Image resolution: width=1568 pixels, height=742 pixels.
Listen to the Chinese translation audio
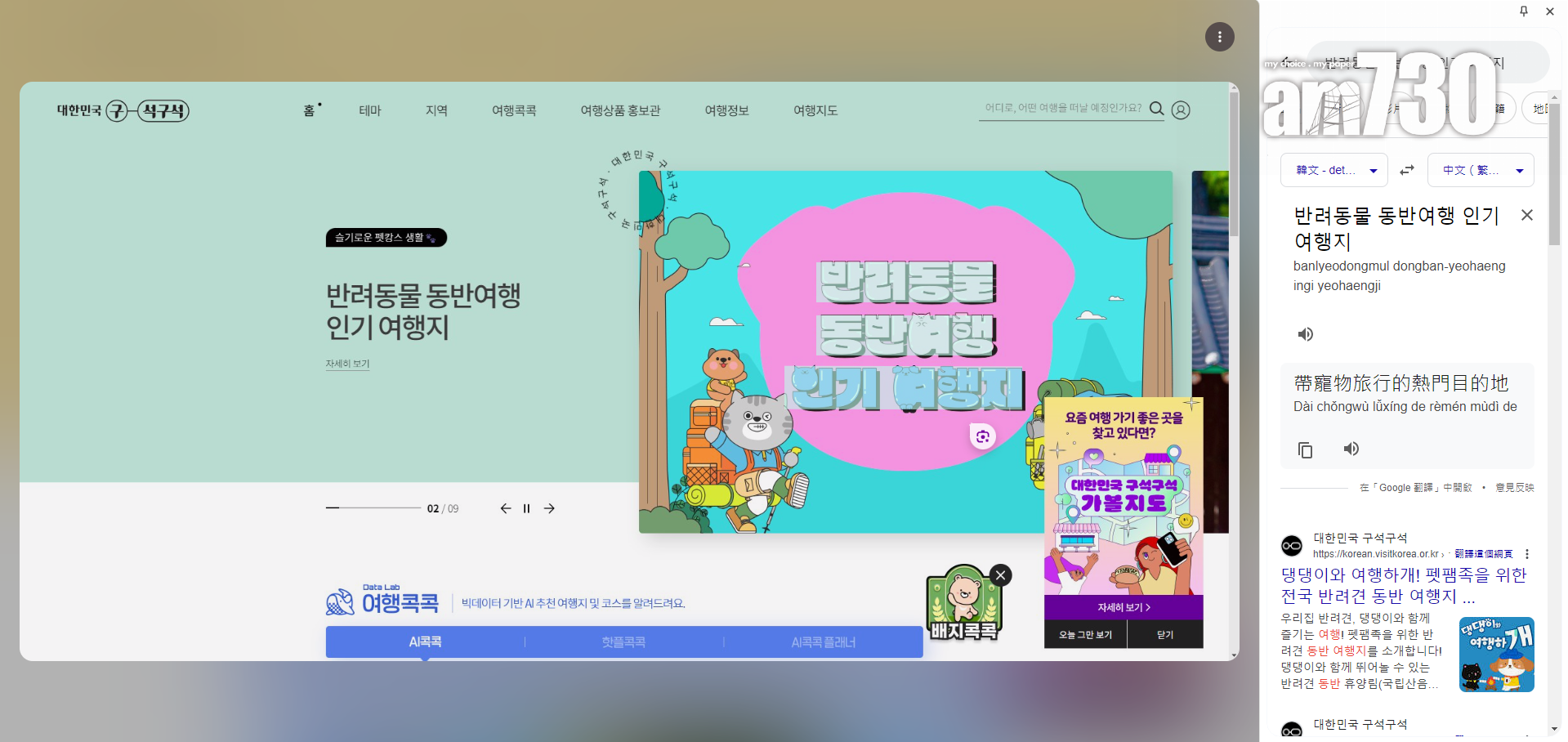[x=1351, y=449]
